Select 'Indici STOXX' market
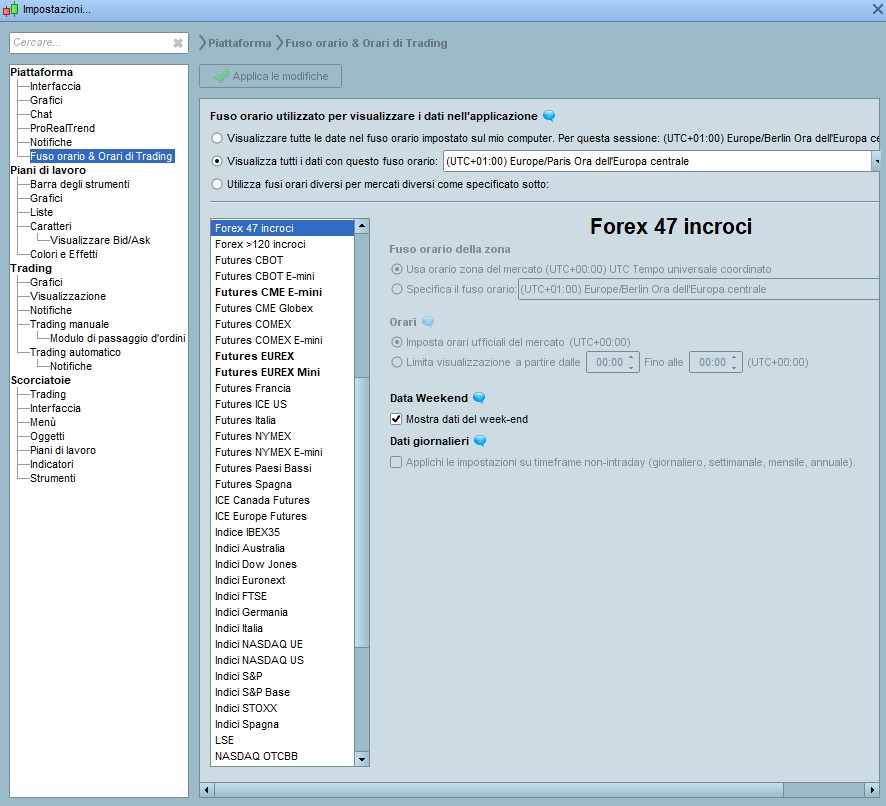 click(282, 708)
